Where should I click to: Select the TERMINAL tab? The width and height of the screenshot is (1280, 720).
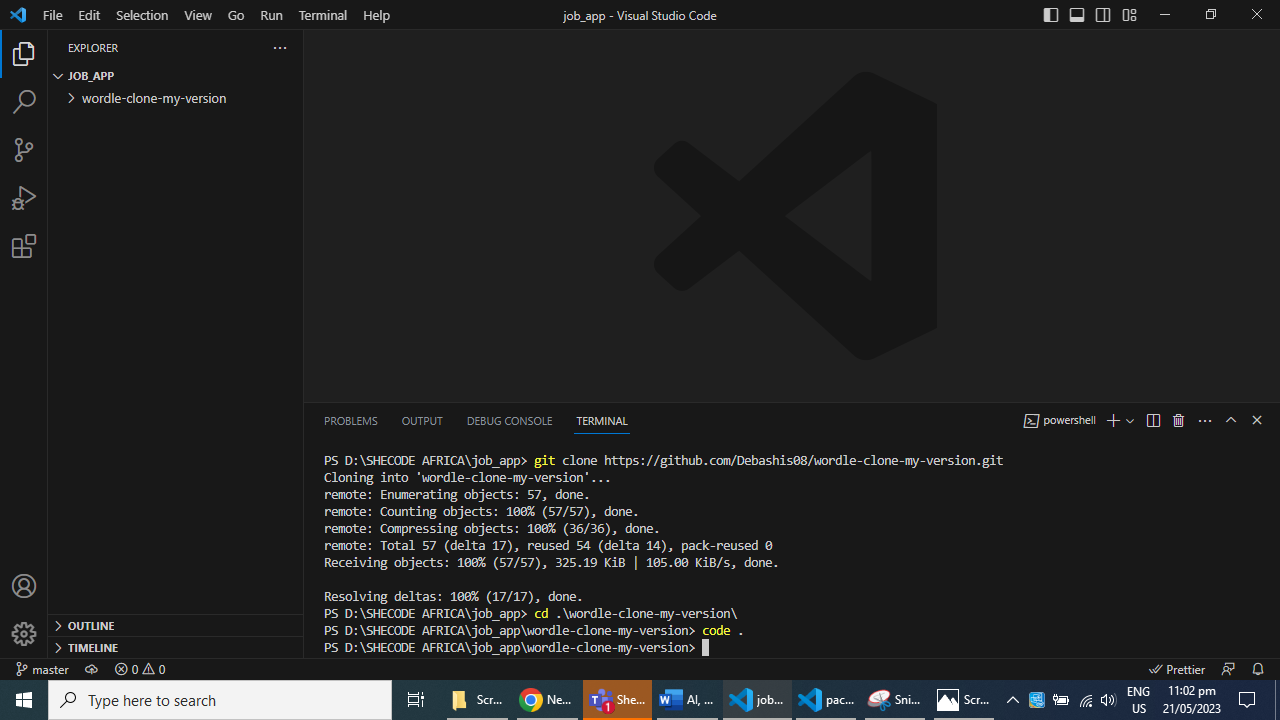click(602, 421)
